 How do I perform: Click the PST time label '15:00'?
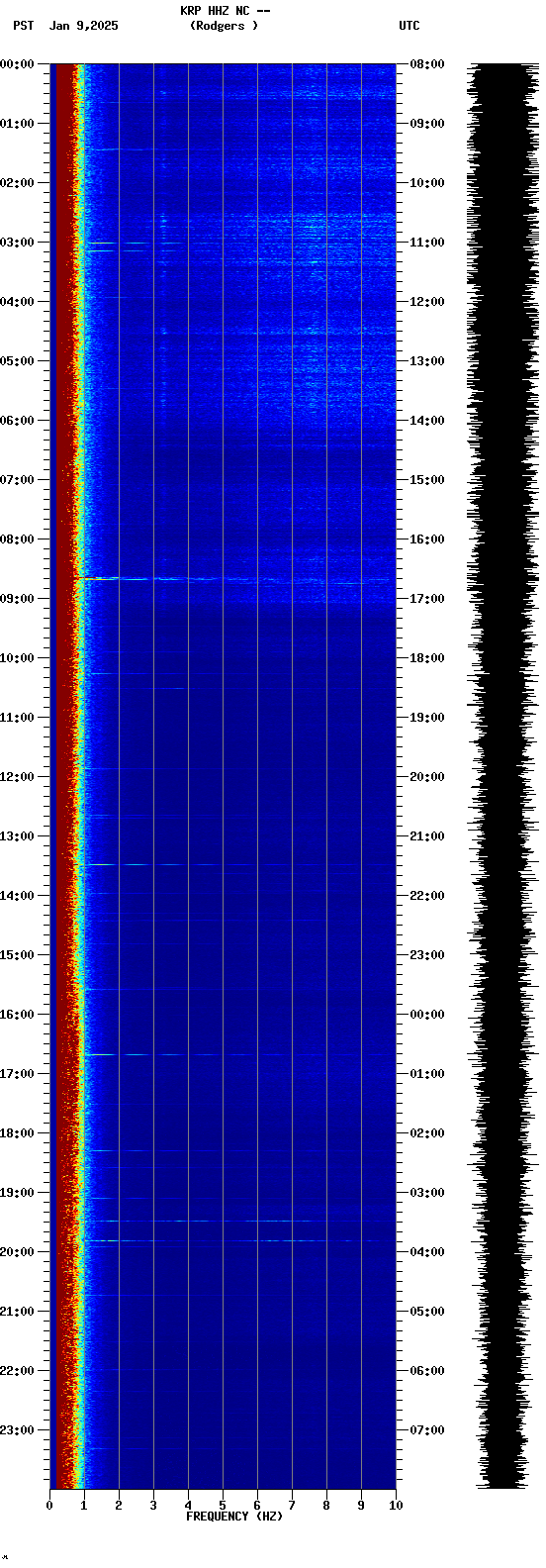pyautogui.click(x=17, y=955)
